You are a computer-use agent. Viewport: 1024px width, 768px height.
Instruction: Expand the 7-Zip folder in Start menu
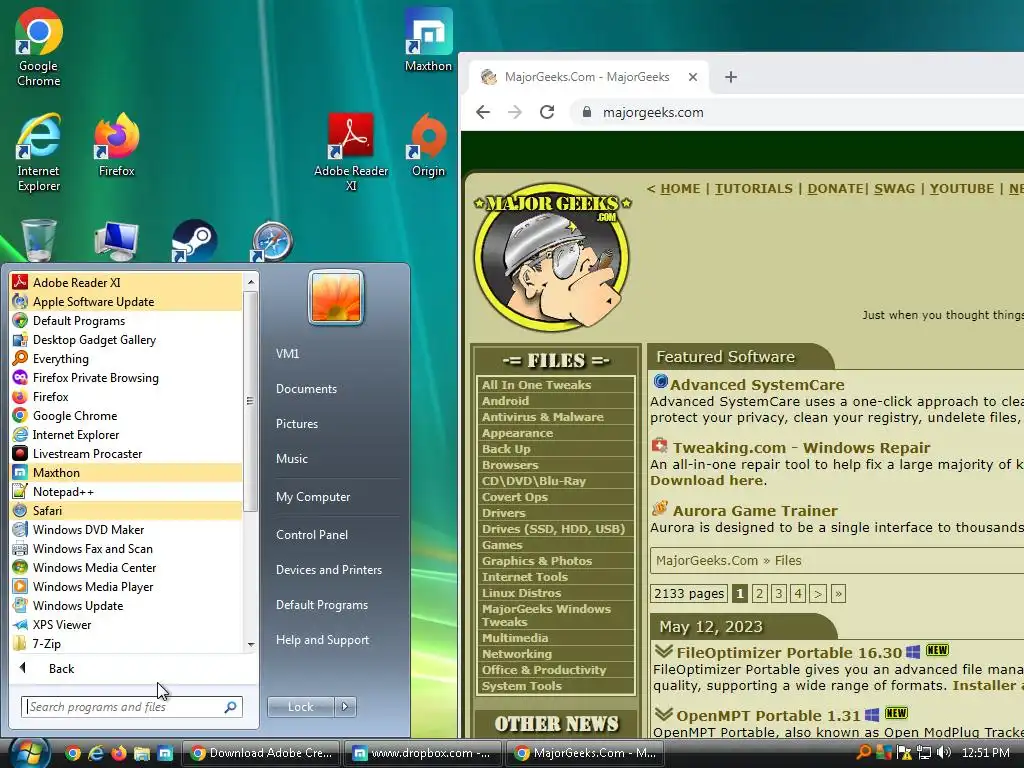click(x=126, y=643)
